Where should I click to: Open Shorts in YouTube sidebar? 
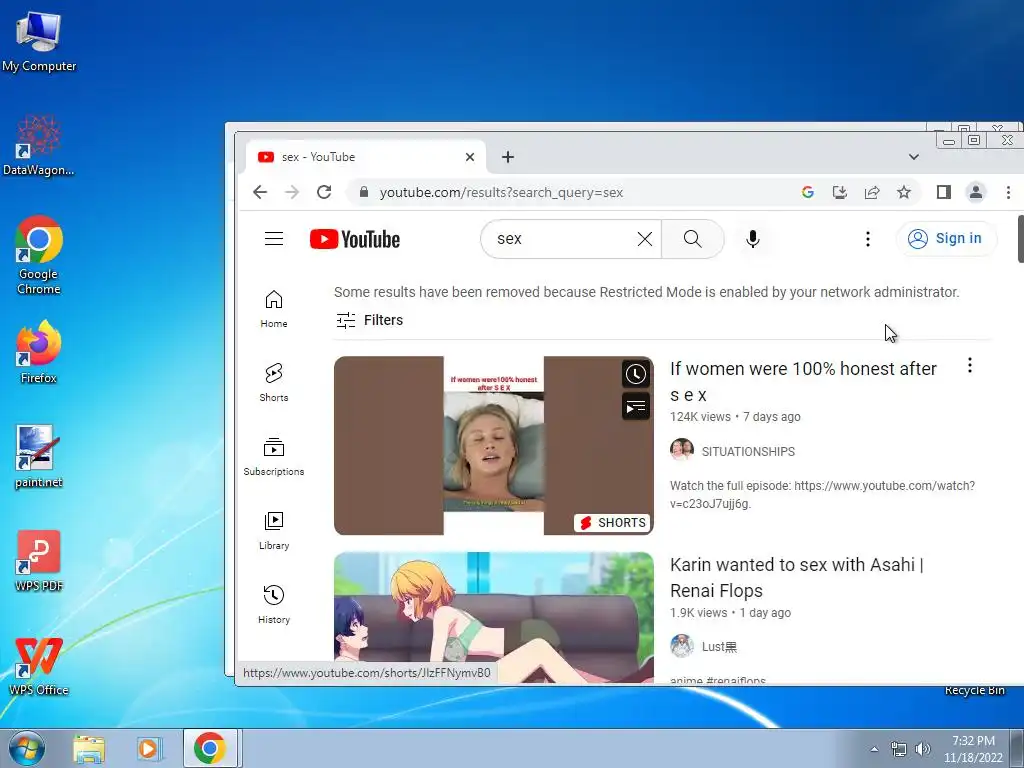point(274,383)
